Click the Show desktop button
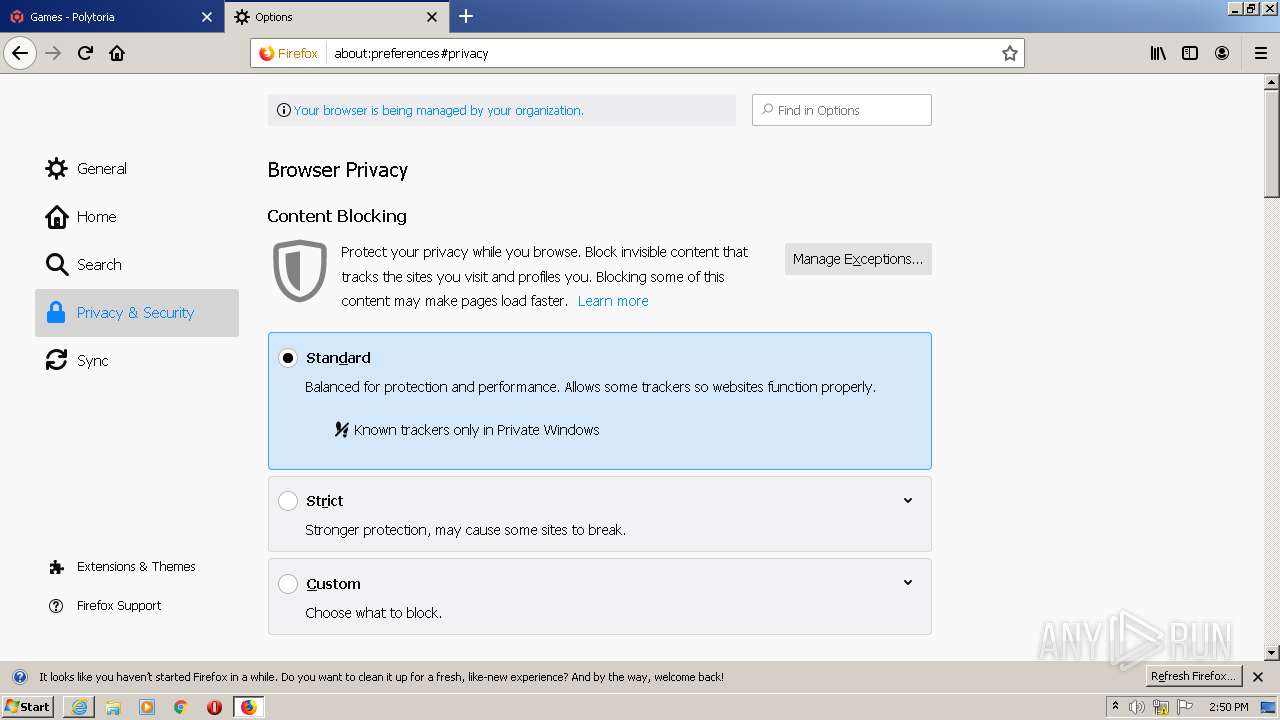1280x720 pixels. coord(1270,707)
